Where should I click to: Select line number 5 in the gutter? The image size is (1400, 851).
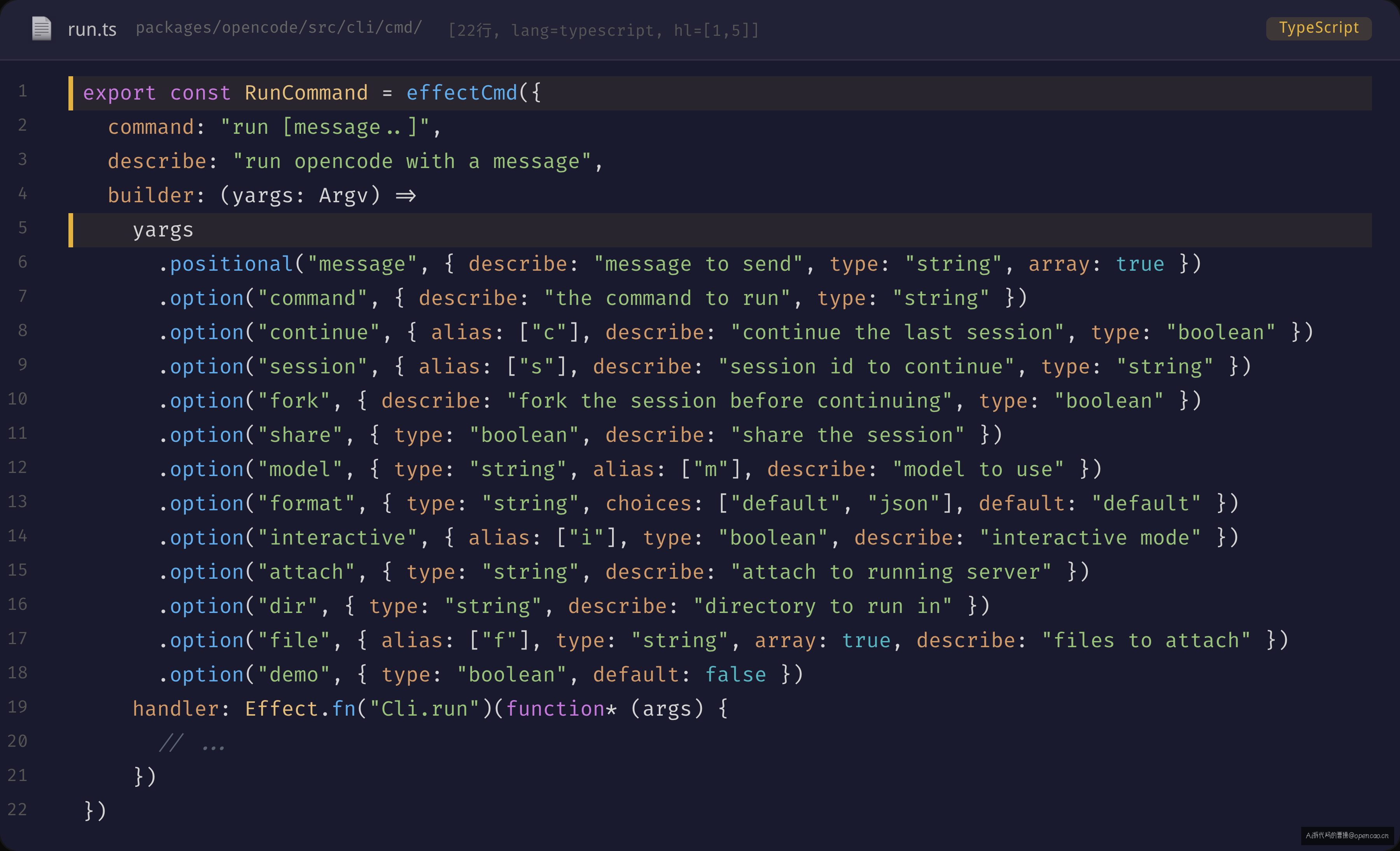22,228
